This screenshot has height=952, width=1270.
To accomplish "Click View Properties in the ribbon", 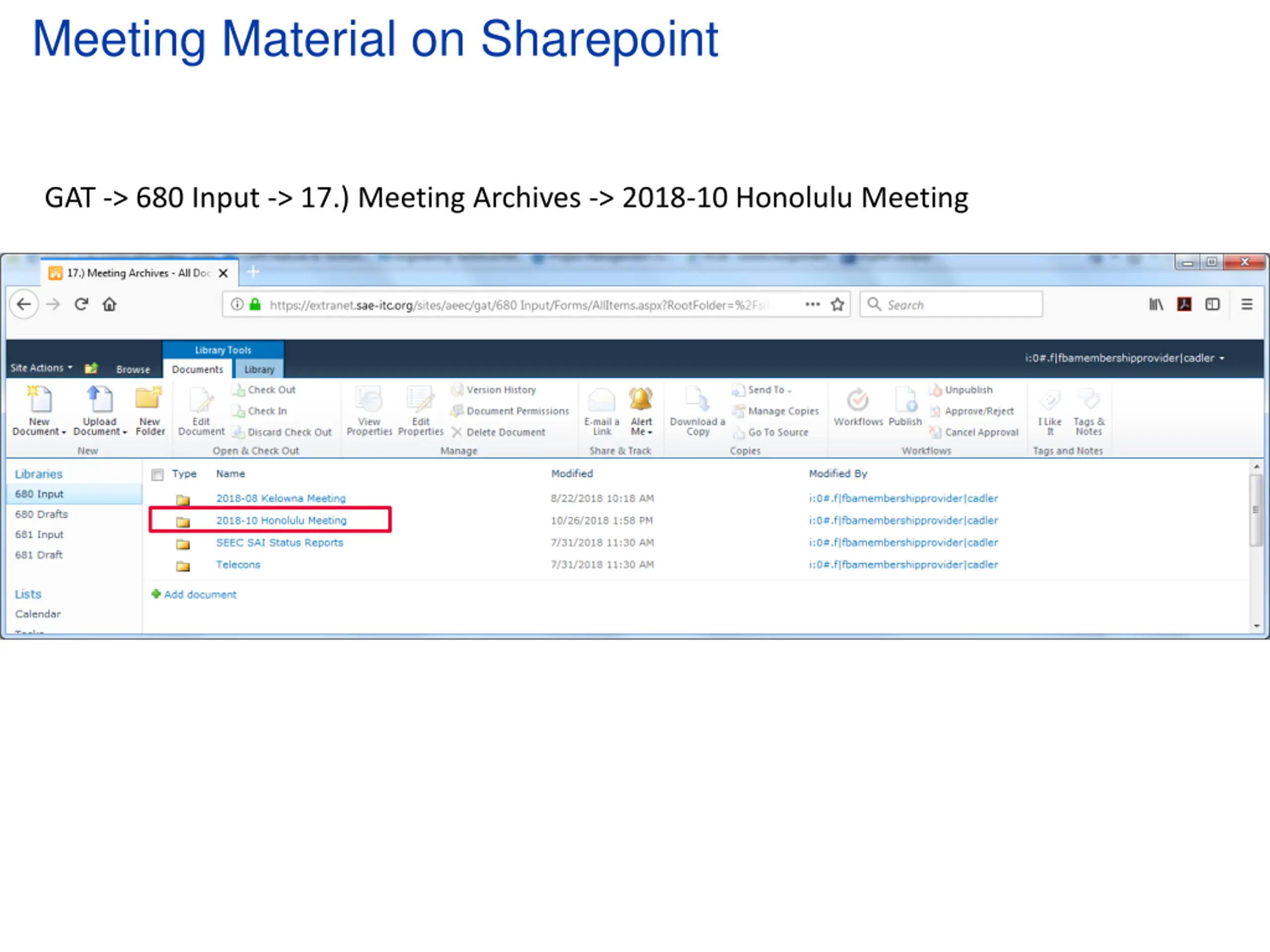I will tap(369, 410).
